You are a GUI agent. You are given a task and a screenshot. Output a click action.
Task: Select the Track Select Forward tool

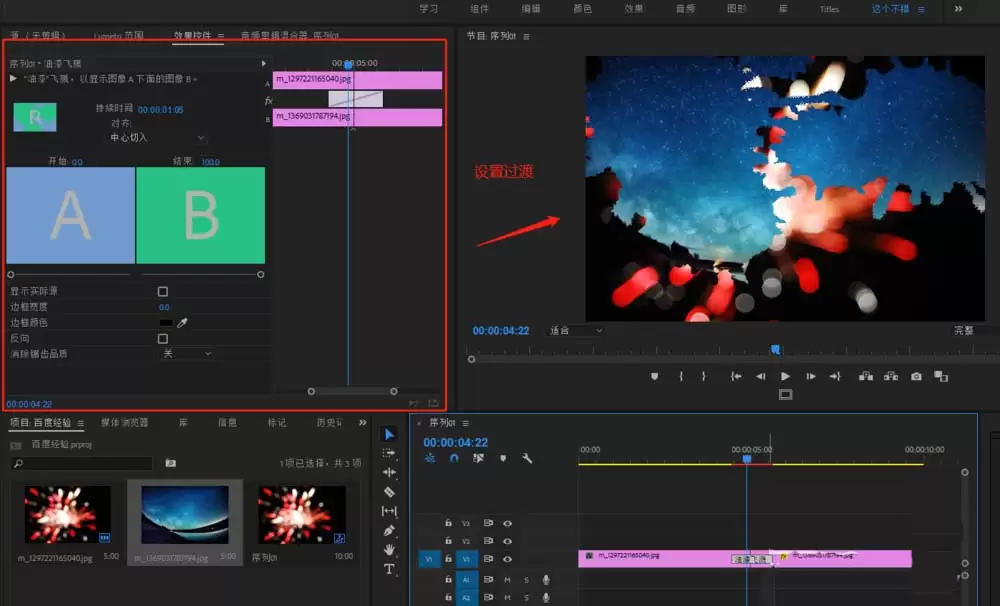(390, 455)
